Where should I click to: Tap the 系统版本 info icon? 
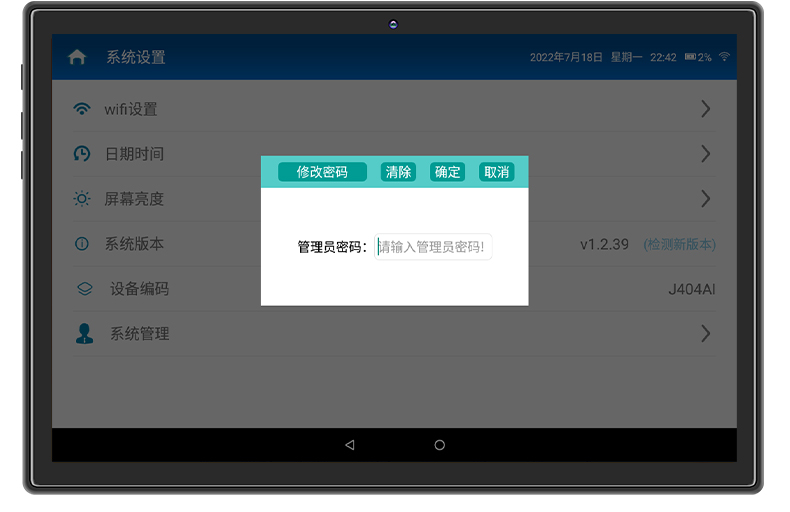click(82, 244)
